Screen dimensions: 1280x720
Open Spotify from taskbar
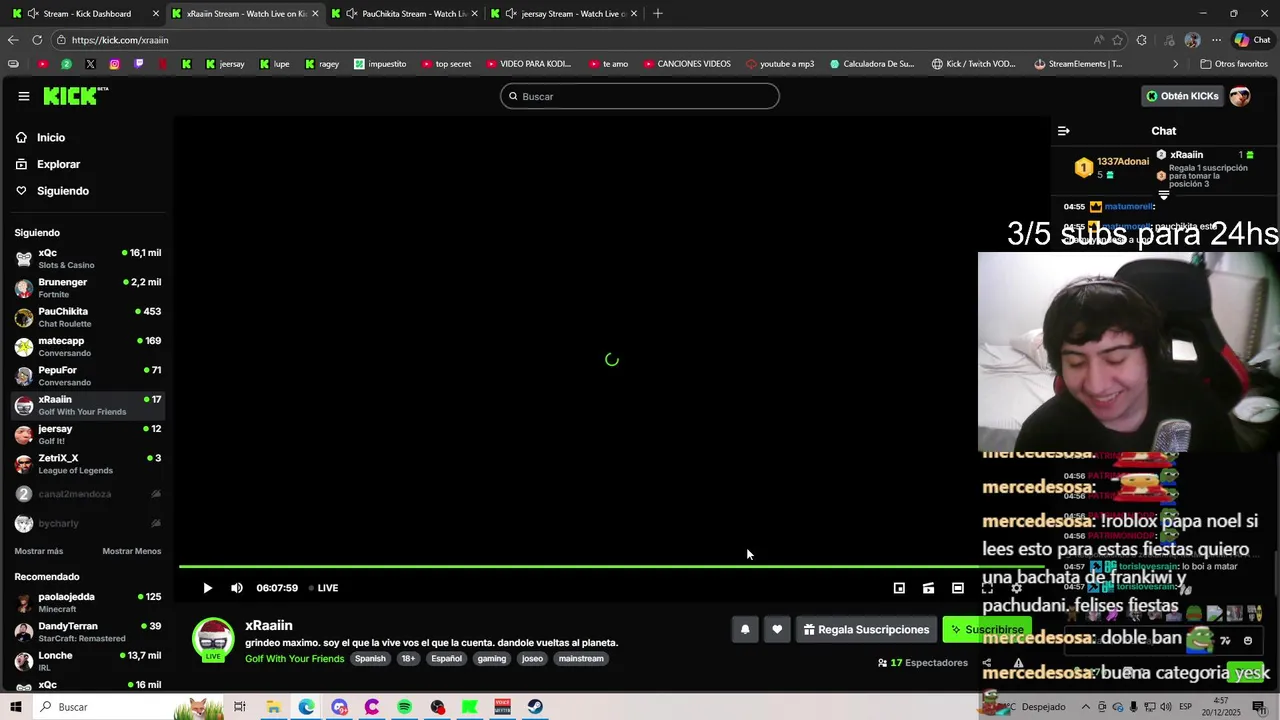405,707
